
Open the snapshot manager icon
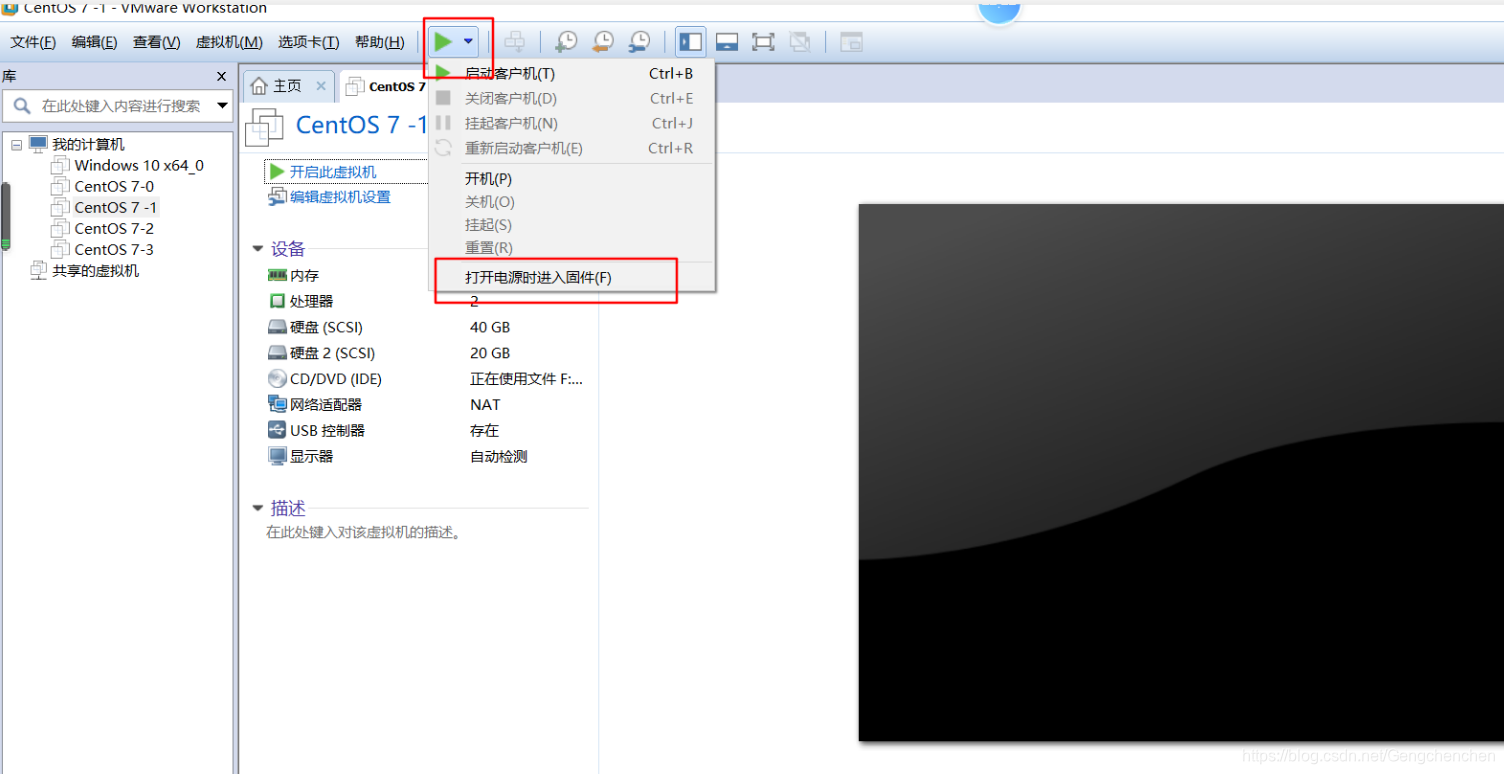point(638,42)
